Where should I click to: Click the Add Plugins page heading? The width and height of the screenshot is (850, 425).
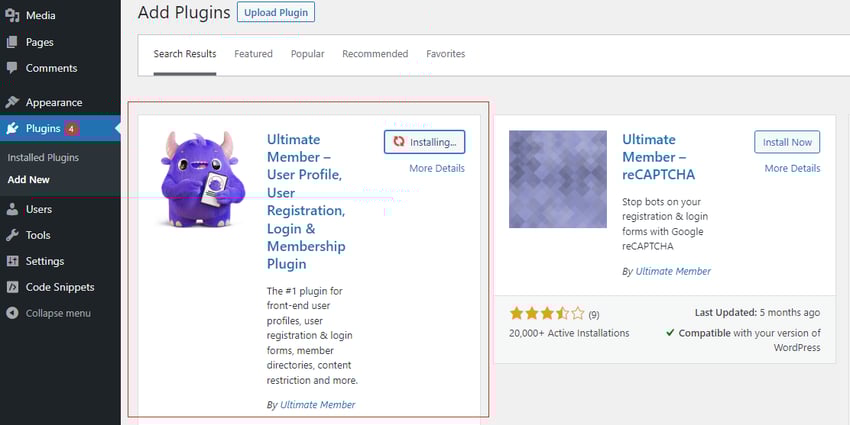click(x=184, y=12)
